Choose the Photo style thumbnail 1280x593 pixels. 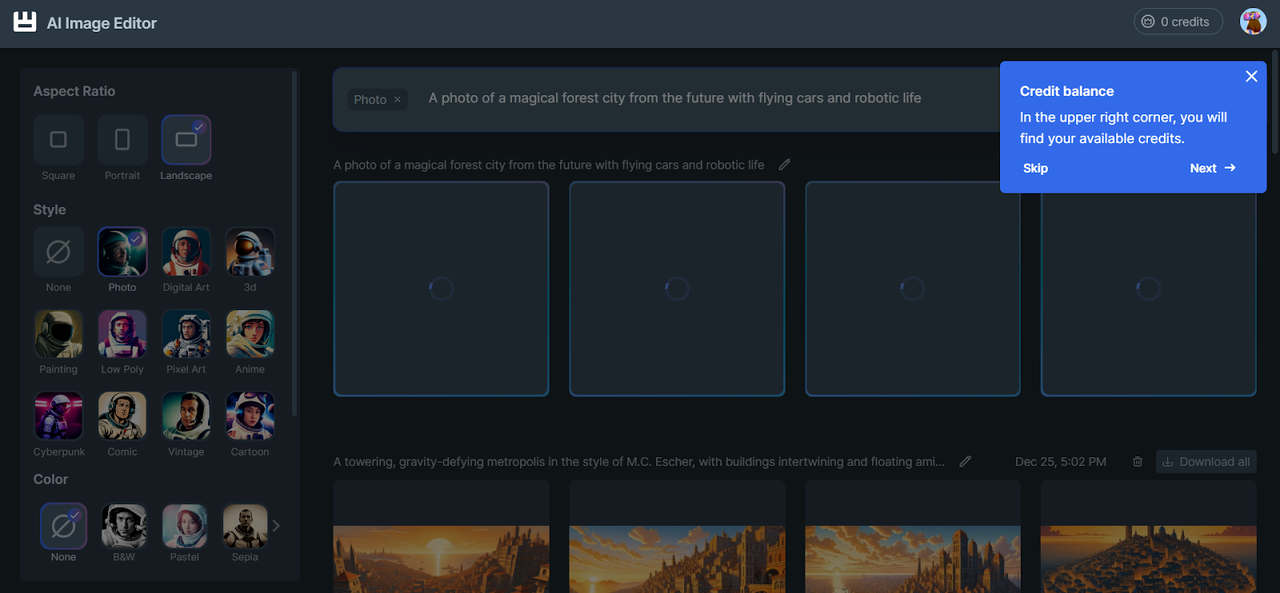[122, 252]
